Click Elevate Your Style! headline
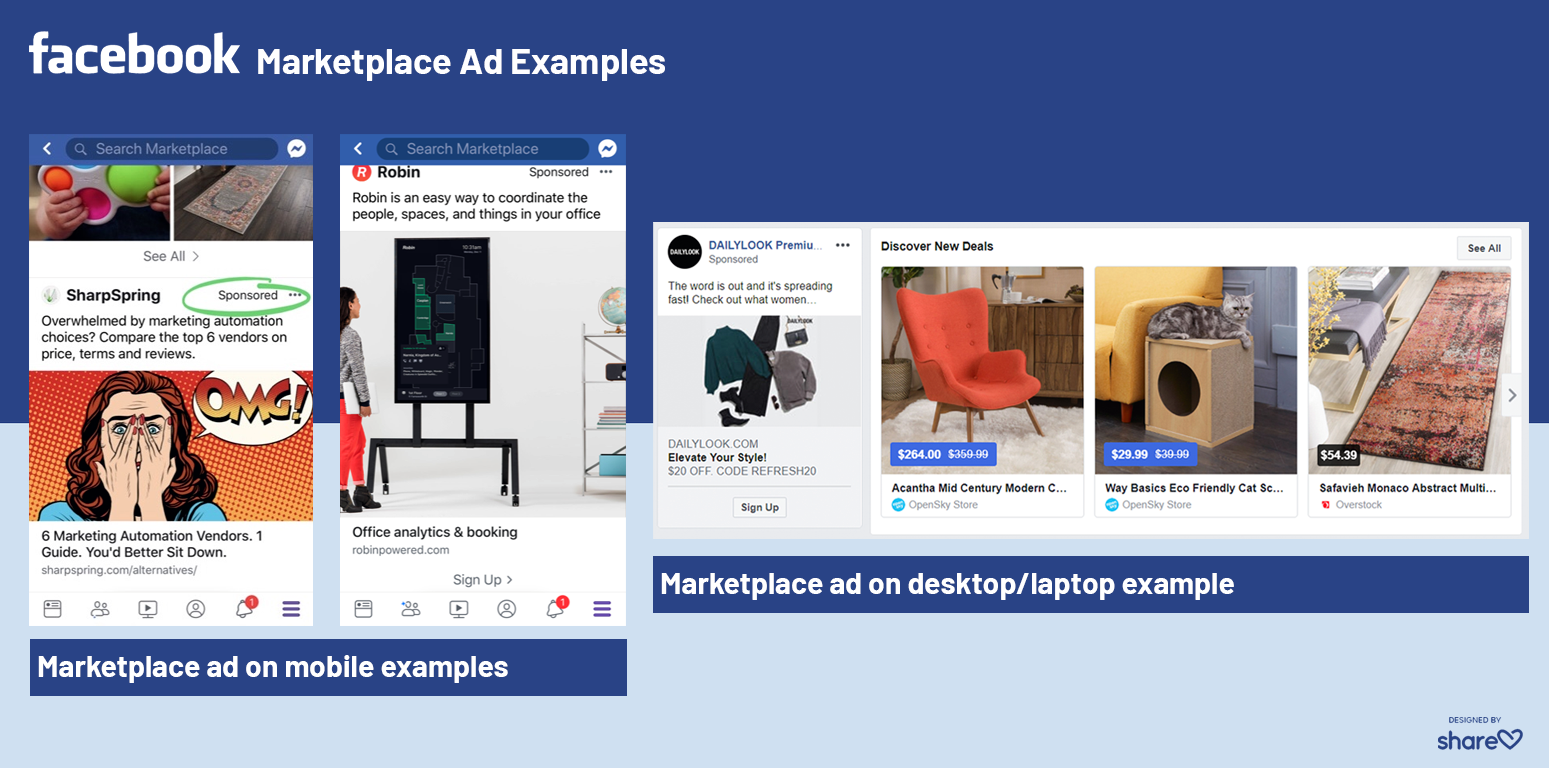Screen dimensions: 1549x768 tap(717, 458)
